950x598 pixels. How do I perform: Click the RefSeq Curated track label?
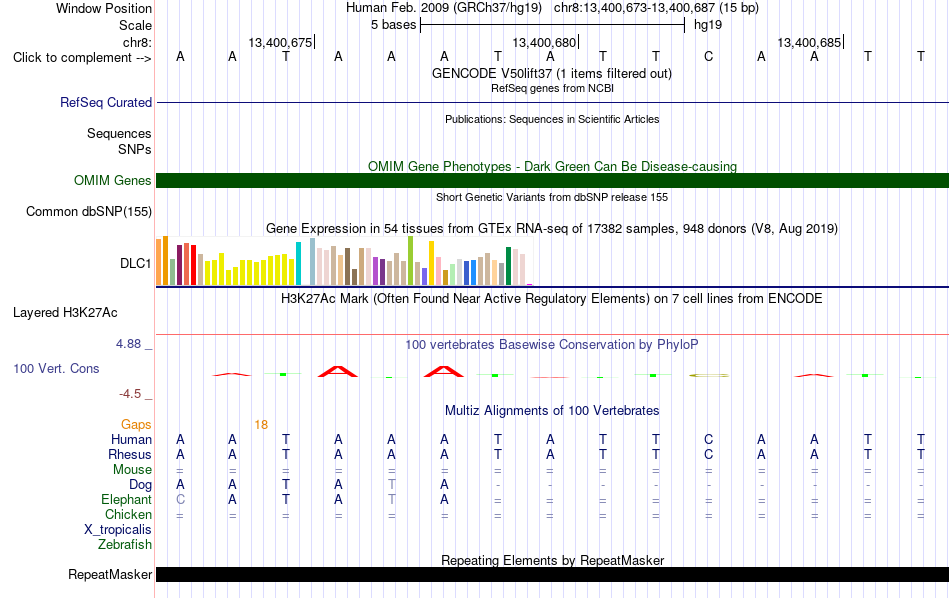105,102
